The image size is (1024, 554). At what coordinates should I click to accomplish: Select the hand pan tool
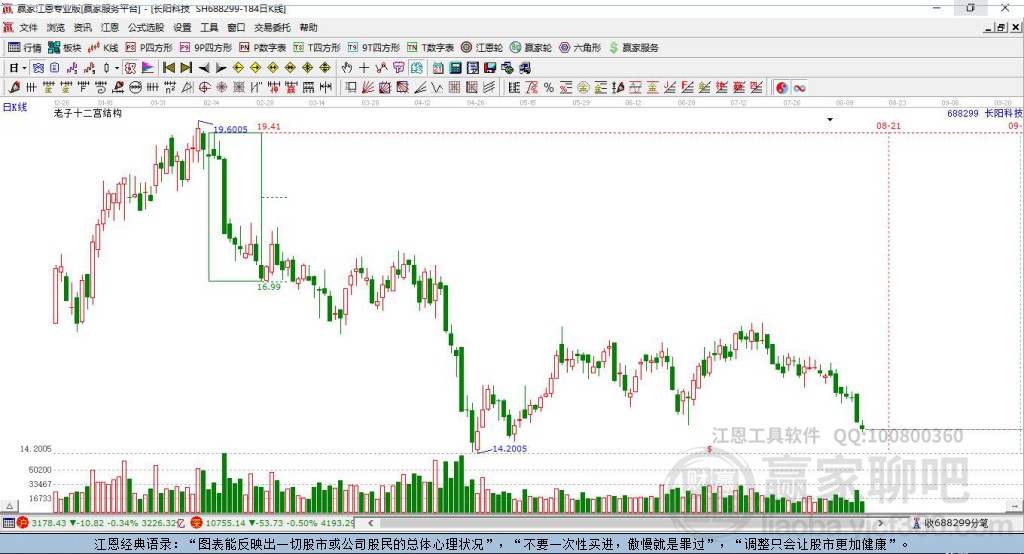[x=347, y=68]
